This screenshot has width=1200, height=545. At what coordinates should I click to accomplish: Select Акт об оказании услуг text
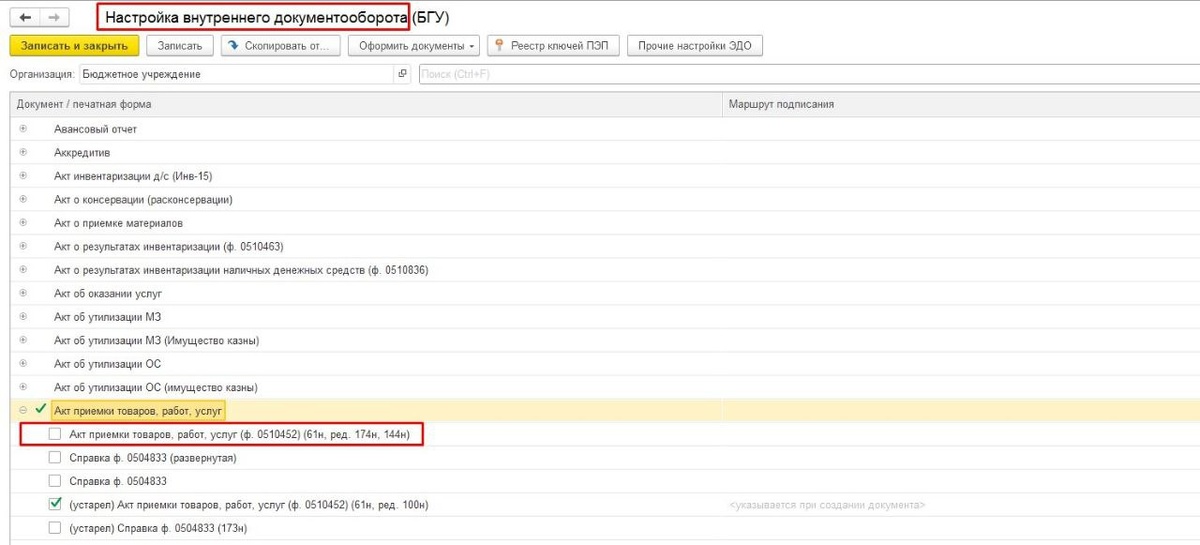108,293
